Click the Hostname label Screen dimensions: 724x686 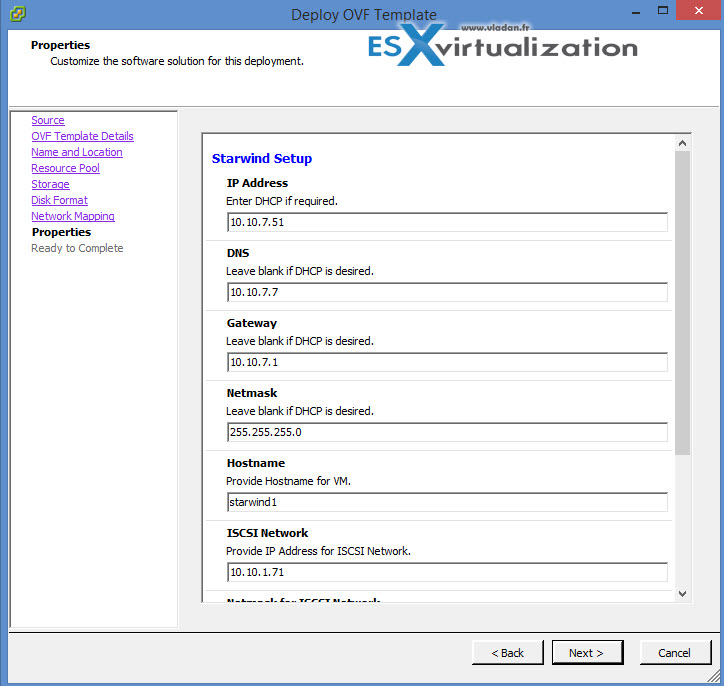pyautogui.click(x=256, y=463)
